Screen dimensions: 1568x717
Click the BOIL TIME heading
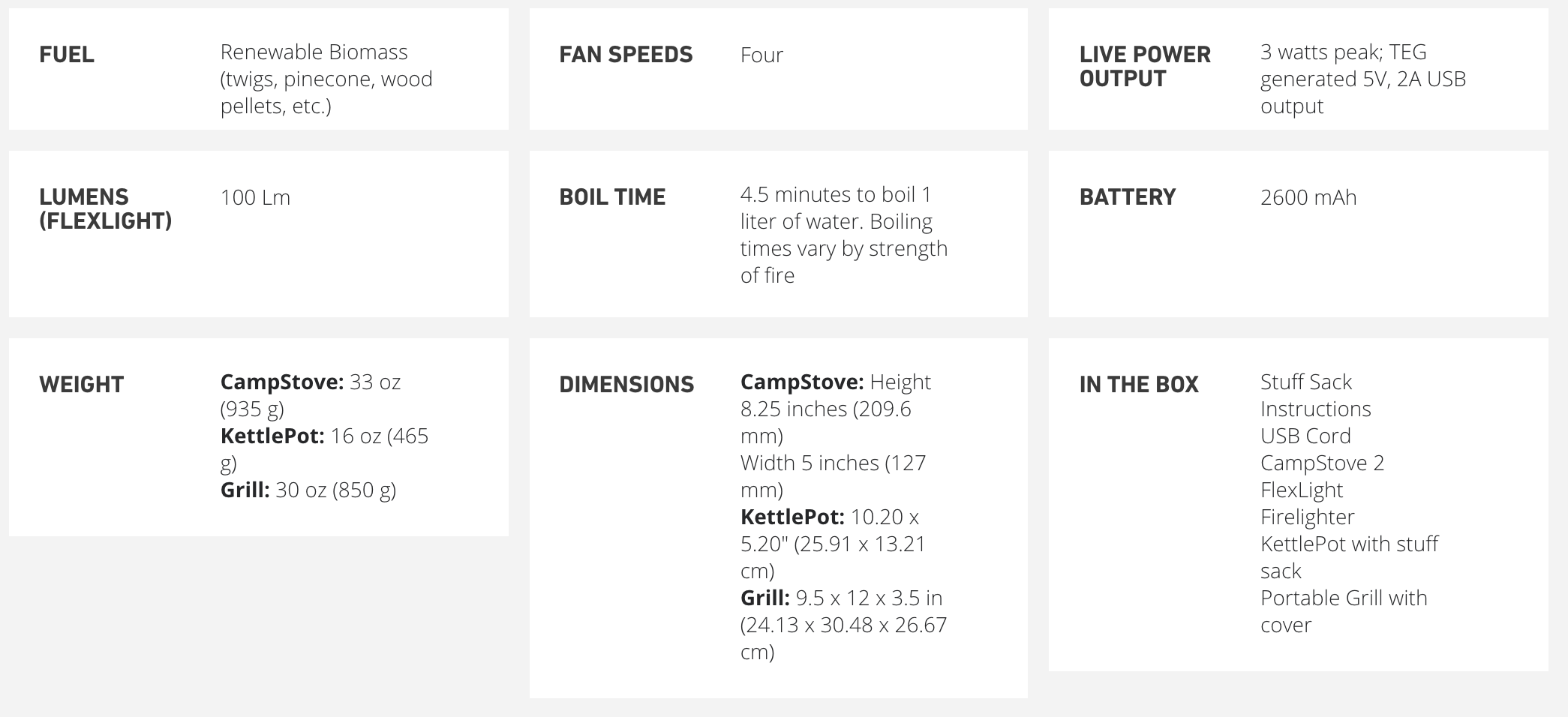[612, 197]
